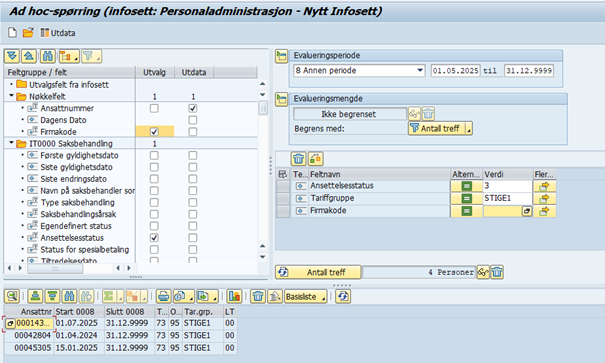Expand all field groups in the tree
The image size is (605, 363).
12,56
